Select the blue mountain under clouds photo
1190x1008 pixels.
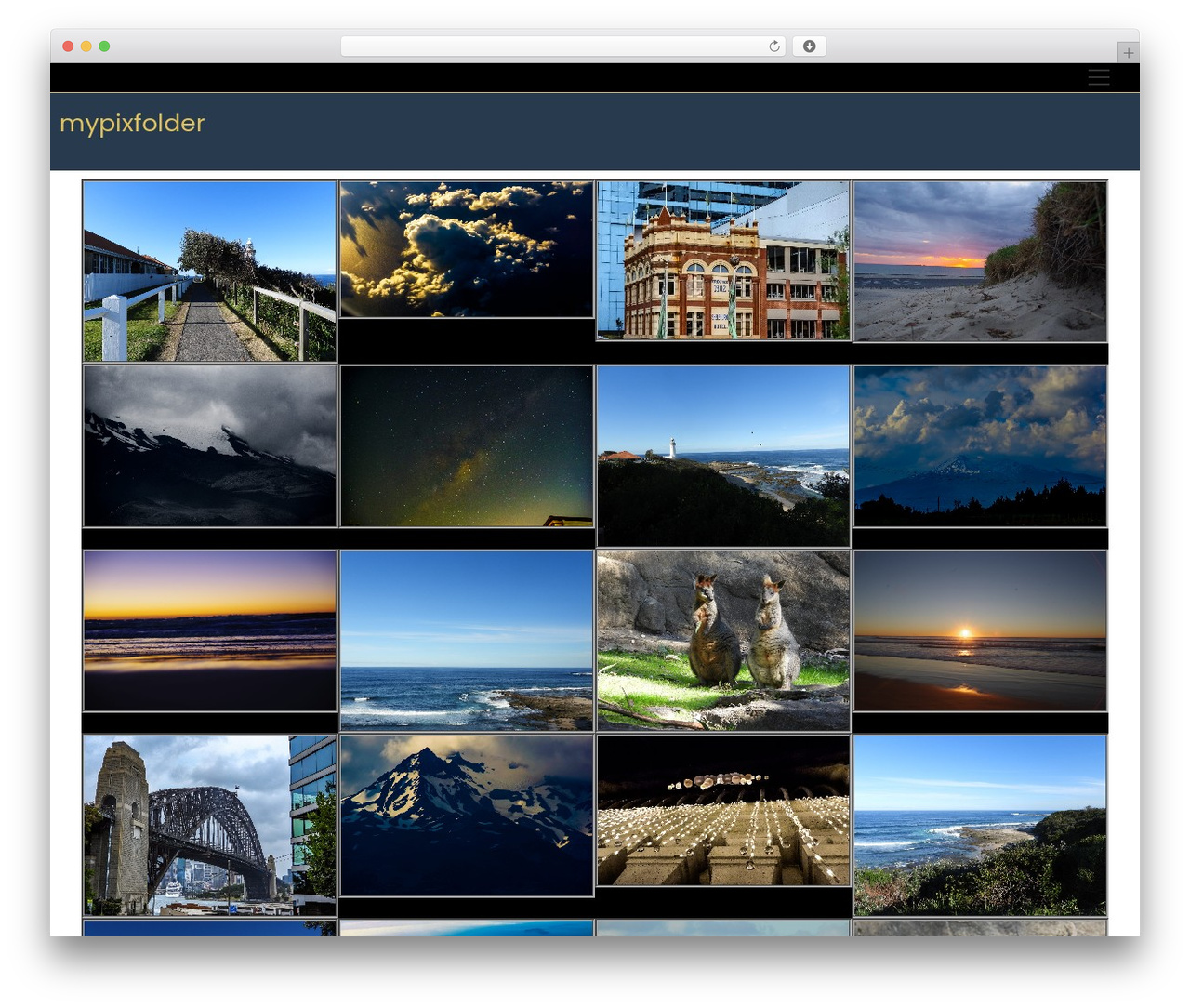[980, 446]
